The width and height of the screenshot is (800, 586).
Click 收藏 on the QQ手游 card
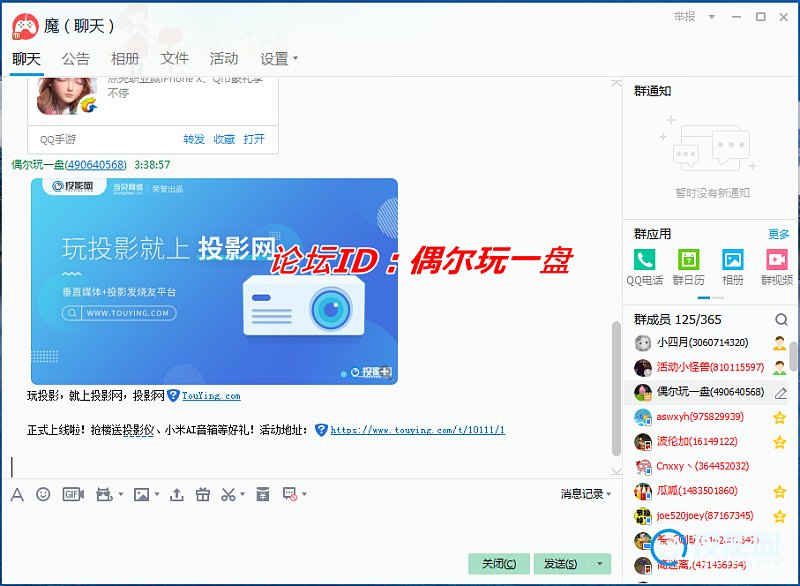coord(224,139)
